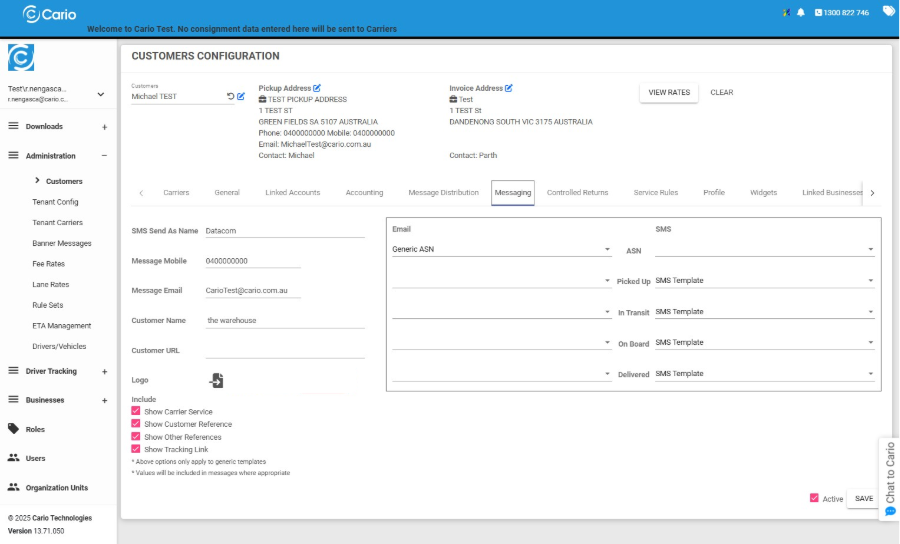Open the Controlled Returns tab
This screenshot has height=544, width=900.
(x=577, y=192)
